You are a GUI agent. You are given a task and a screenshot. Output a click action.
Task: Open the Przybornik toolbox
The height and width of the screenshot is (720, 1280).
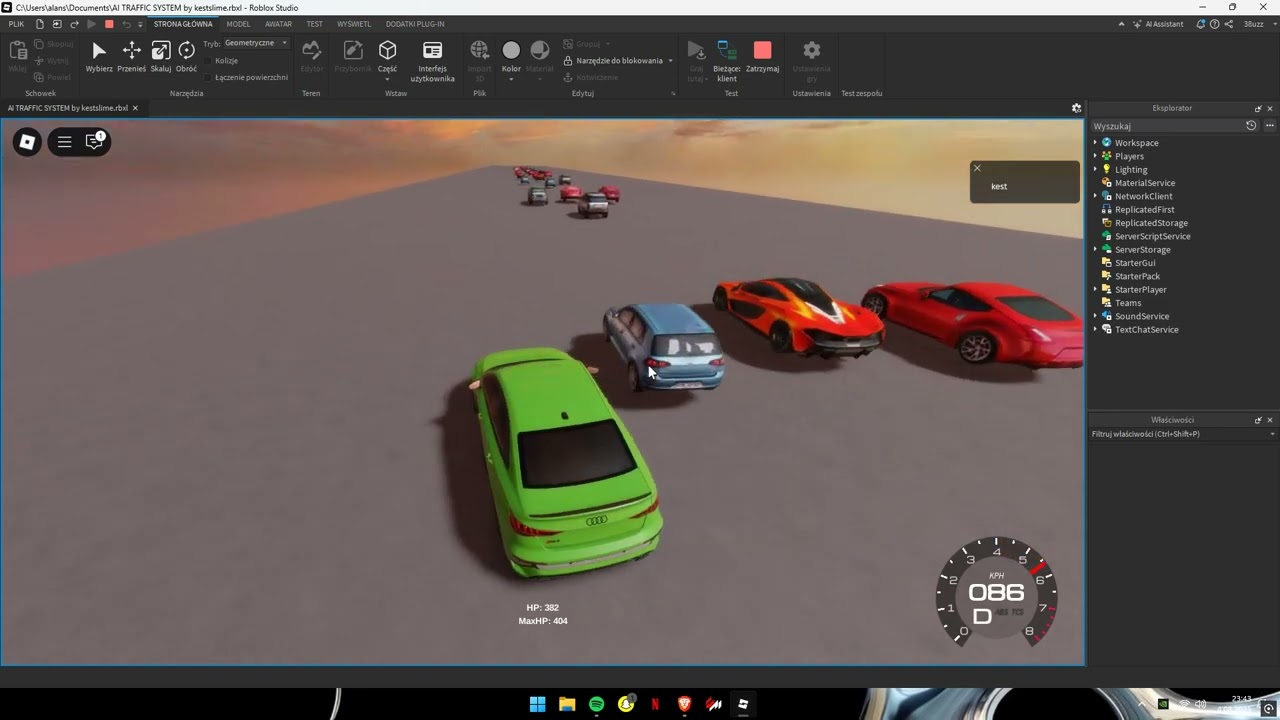[352, 57]
